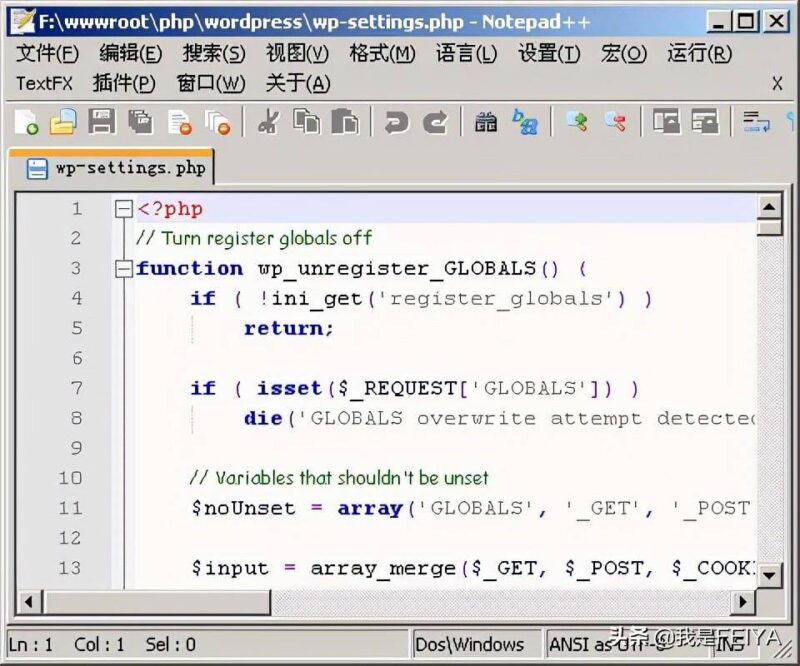This screenshot has height=666, width=800.
Task: Create a new file from the toolbar
Action: point(27,122)
